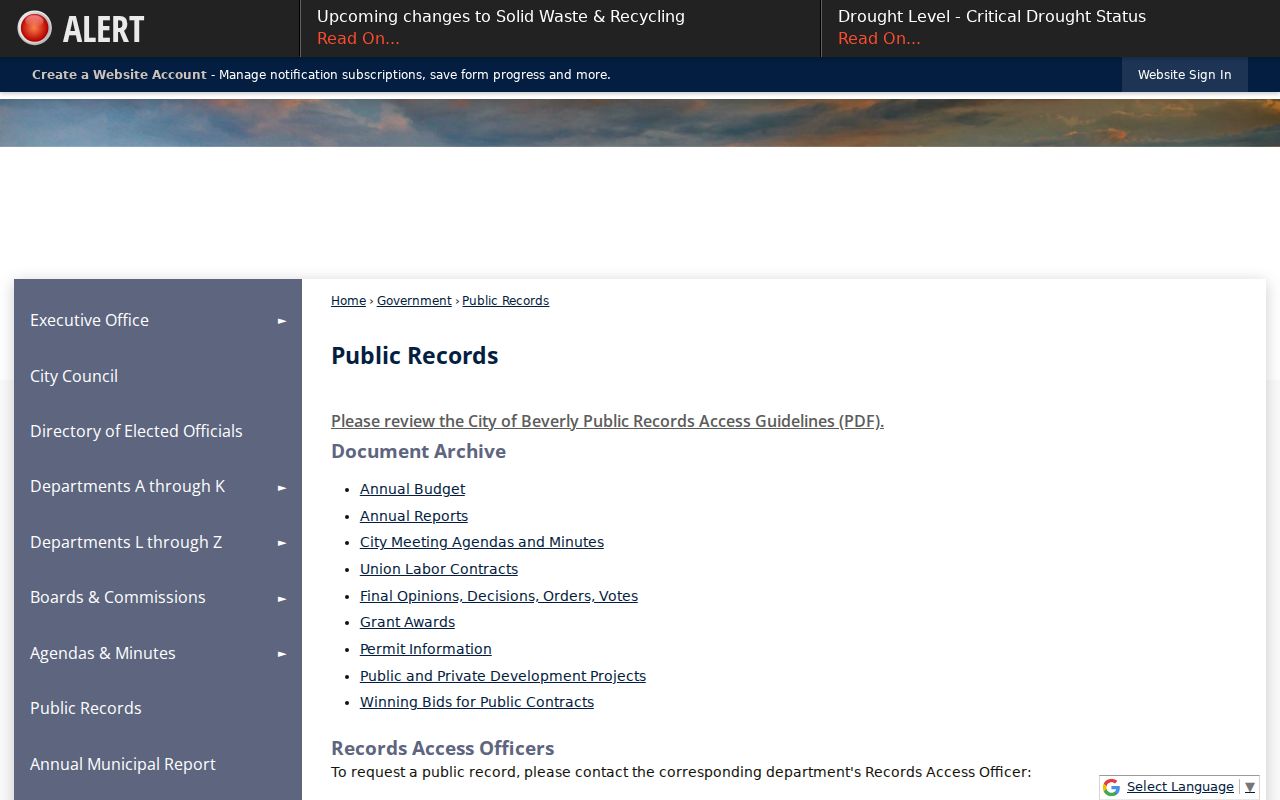The image size is (1280, 800).
Task: Open Public and Private Development Projects link
Action: [503, 676]
